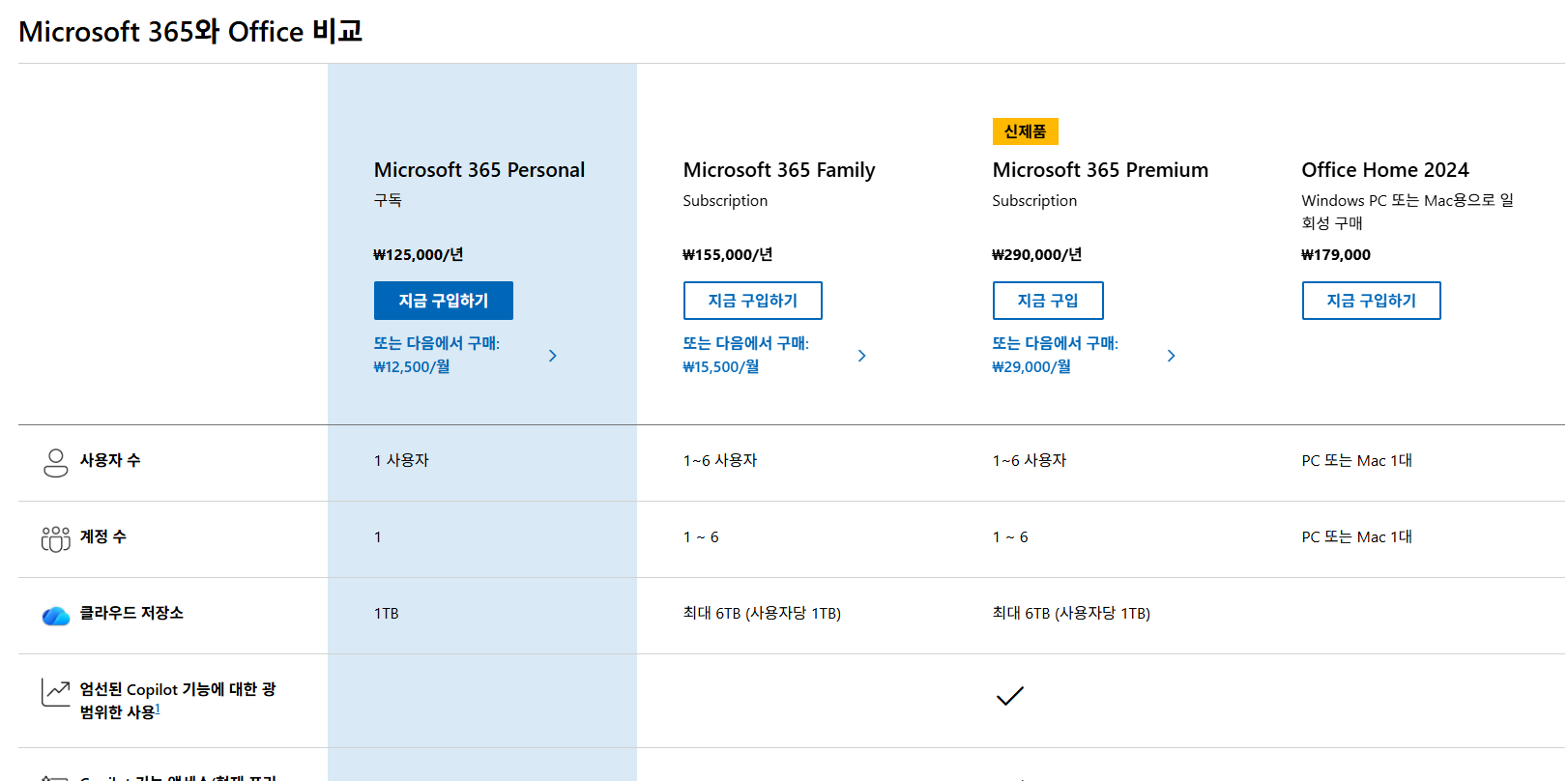
Task: Click '1~6 사용자' cell under Family
Action: click(x=720, y=460)
